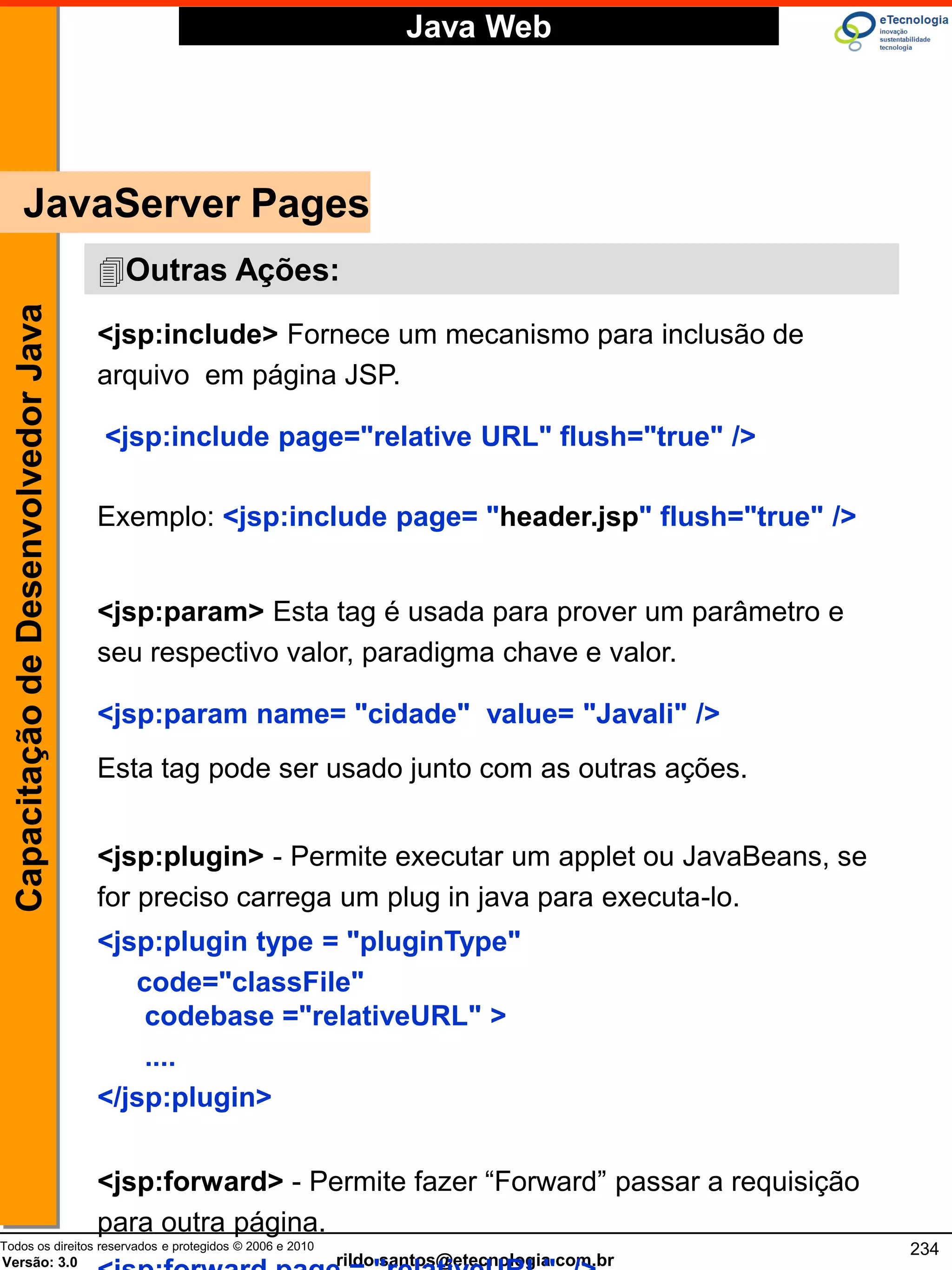Click the jsp:plugin type pluginType code line
The image size is (952, 1270).
click(309, 942)
